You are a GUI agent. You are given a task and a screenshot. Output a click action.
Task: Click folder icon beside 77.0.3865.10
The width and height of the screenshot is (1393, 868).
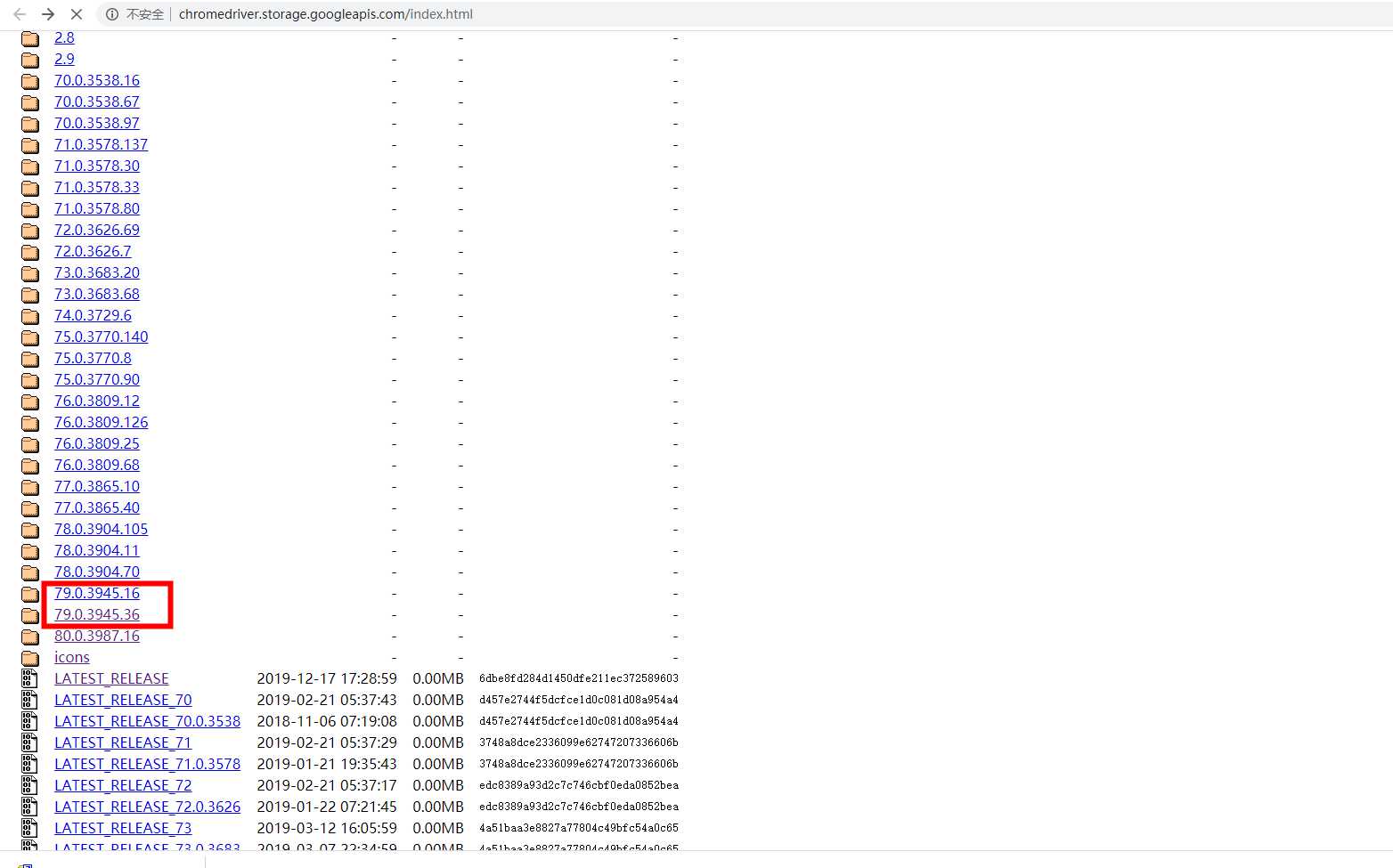pos(30,487)
